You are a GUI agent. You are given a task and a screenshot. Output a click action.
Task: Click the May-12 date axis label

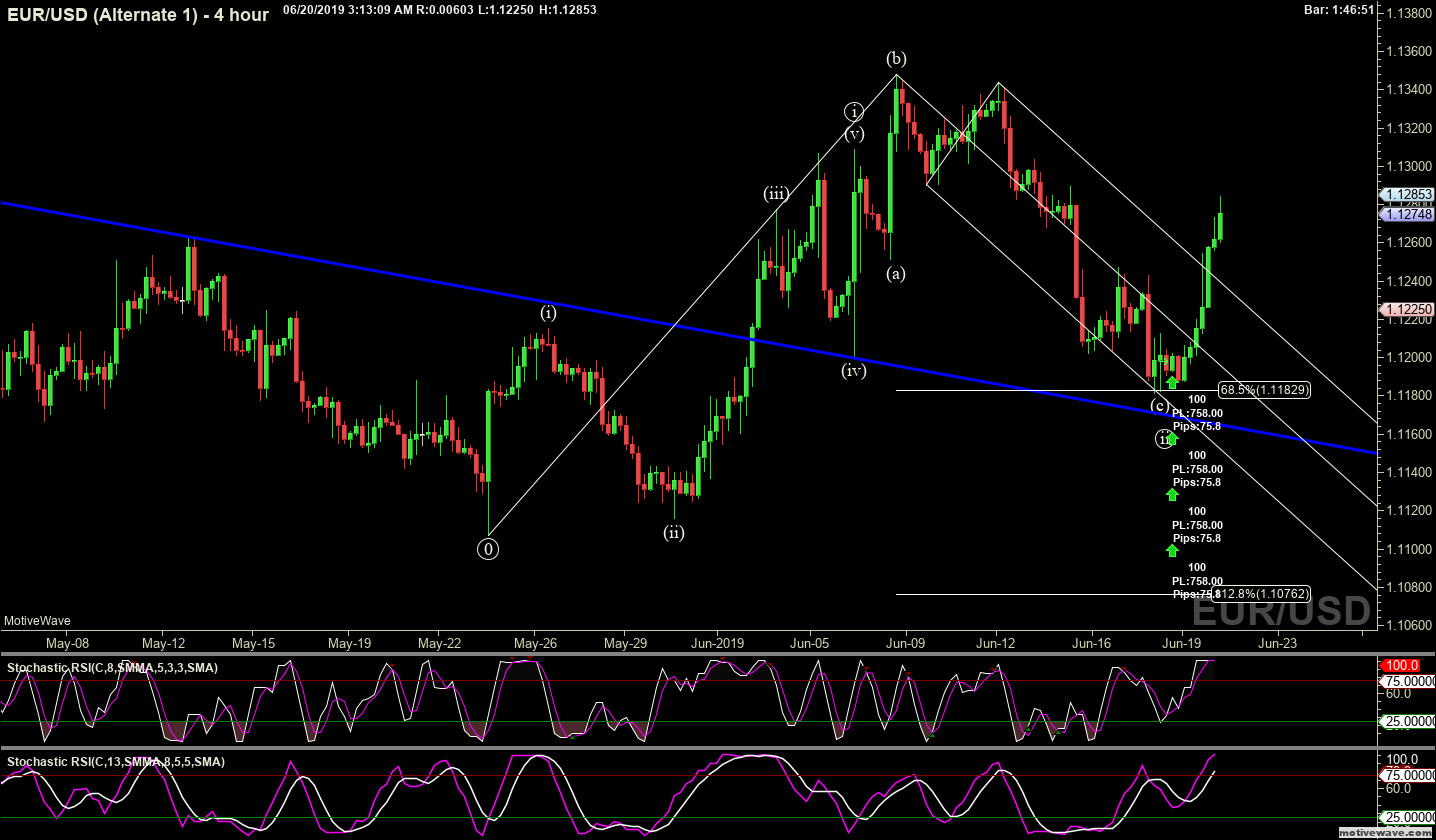pos(163,643)
